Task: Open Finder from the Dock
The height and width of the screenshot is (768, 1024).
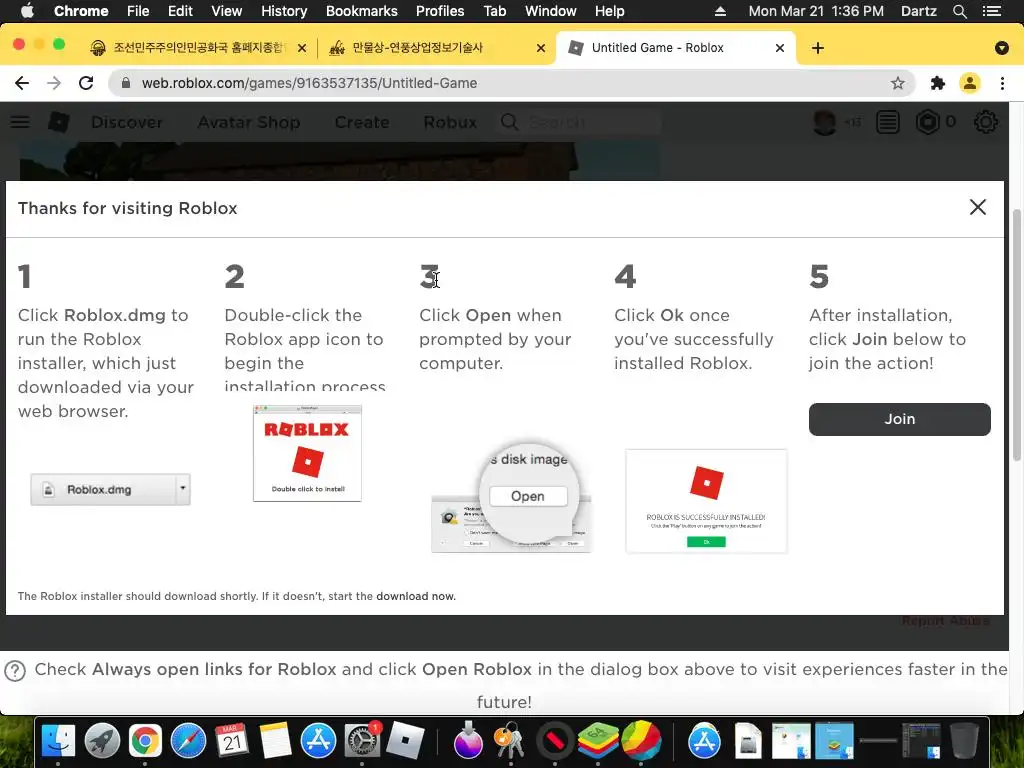Action: 58,742
